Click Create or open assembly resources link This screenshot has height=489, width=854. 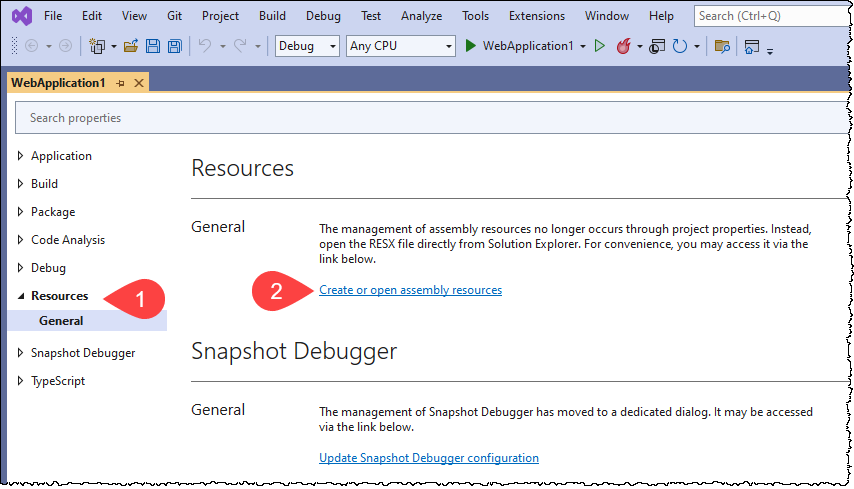coord(411,290)
